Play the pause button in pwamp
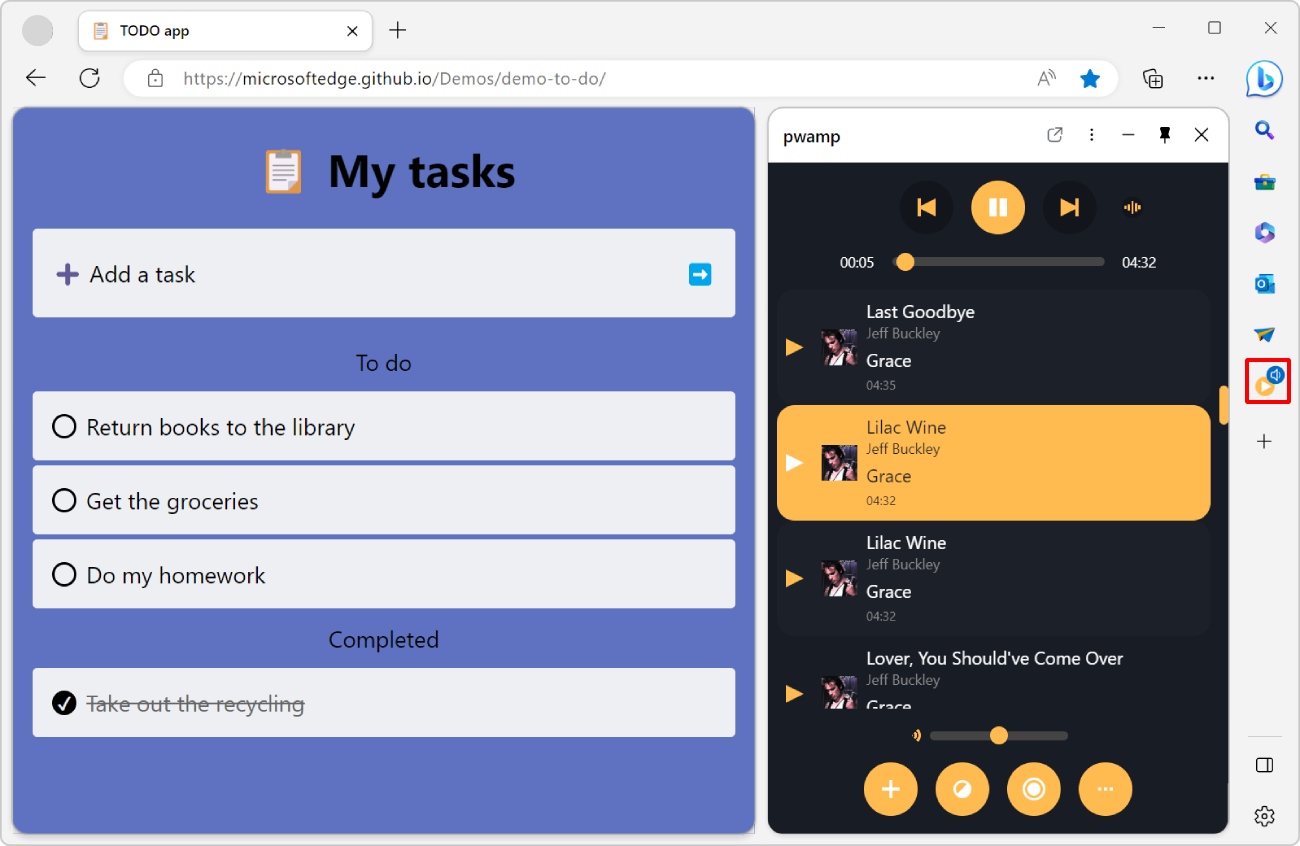 997,207
